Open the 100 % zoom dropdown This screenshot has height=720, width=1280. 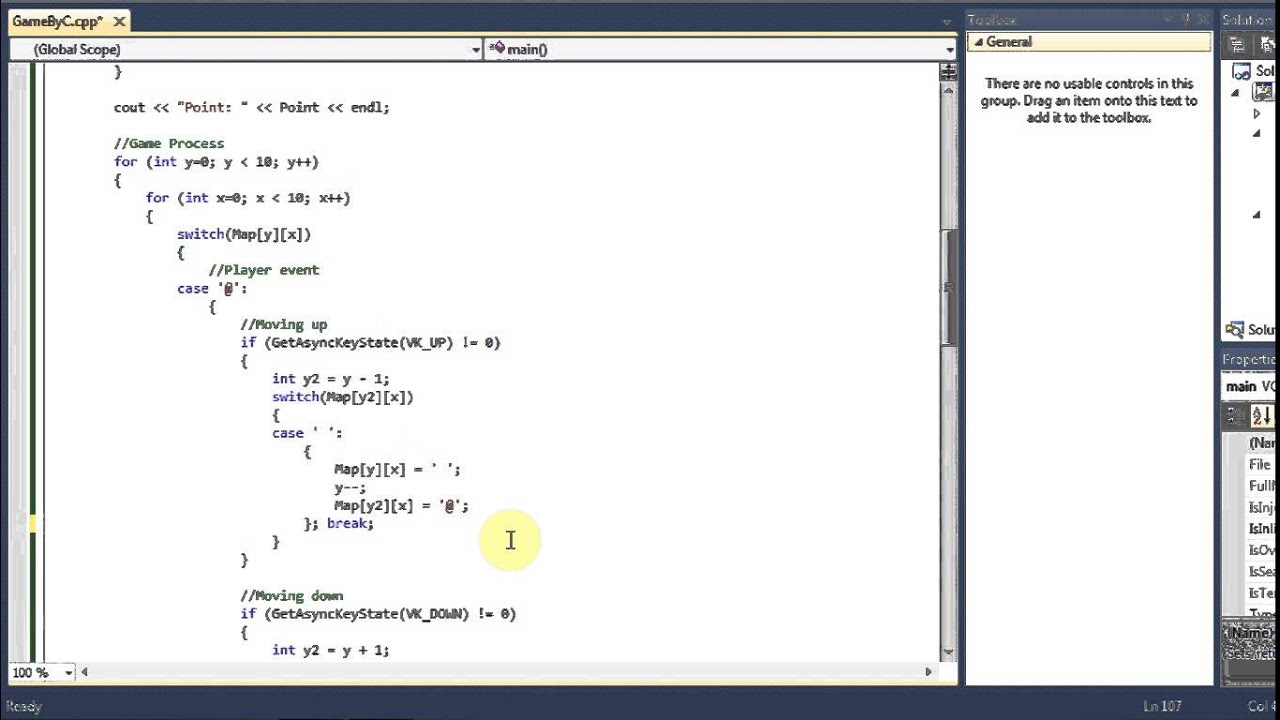(68, 672)
